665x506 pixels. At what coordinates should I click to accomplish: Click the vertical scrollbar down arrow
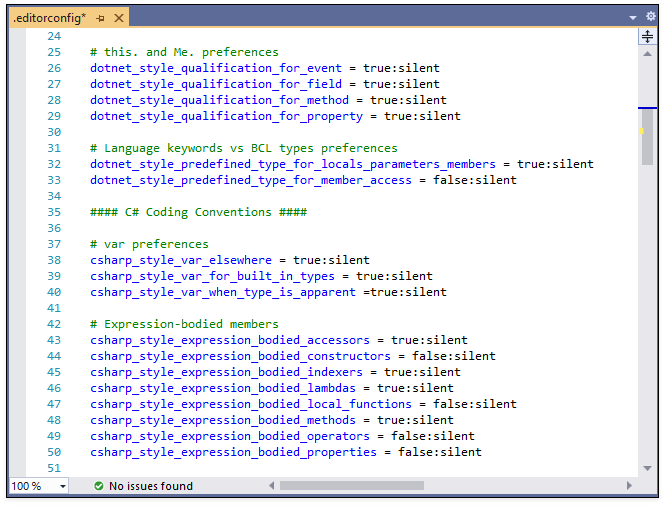tap(647, 468)
